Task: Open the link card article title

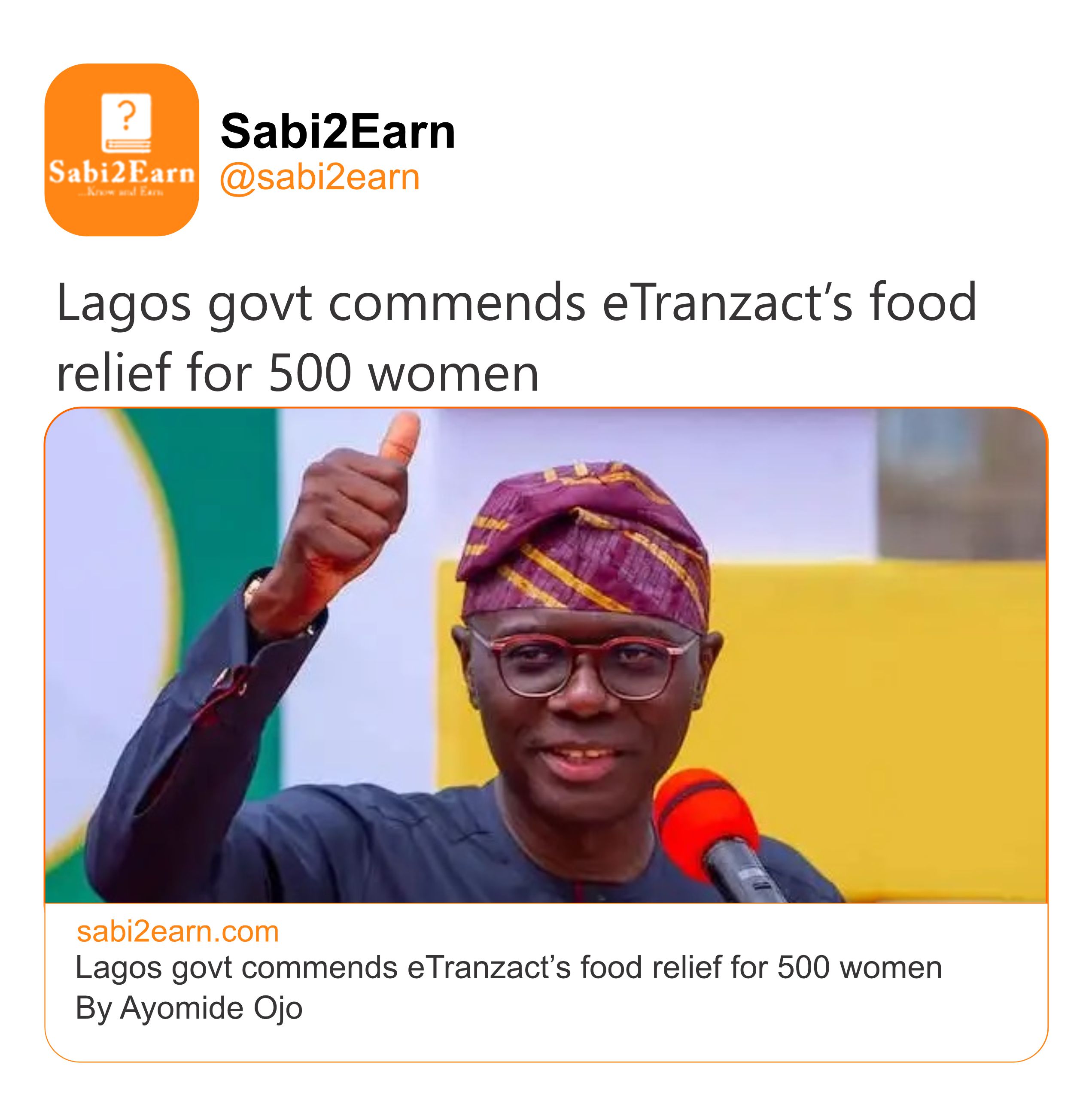Action: (x=508, y=967)
